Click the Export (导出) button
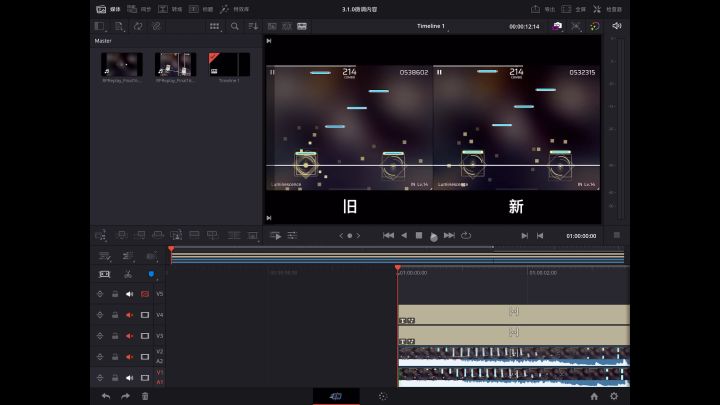This screenshot has height=405, width=720. (542, 9)
